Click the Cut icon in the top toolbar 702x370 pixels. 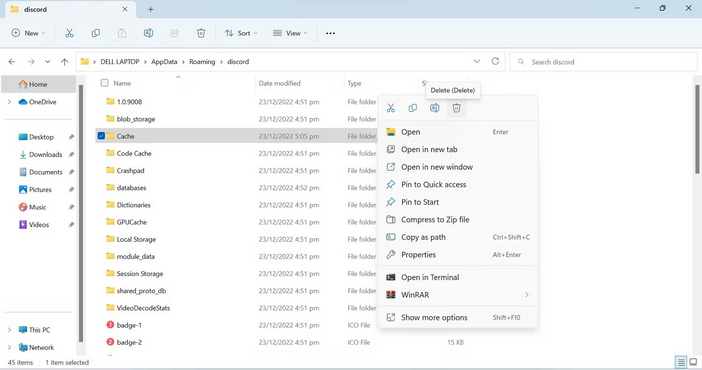tap(69, 33)
